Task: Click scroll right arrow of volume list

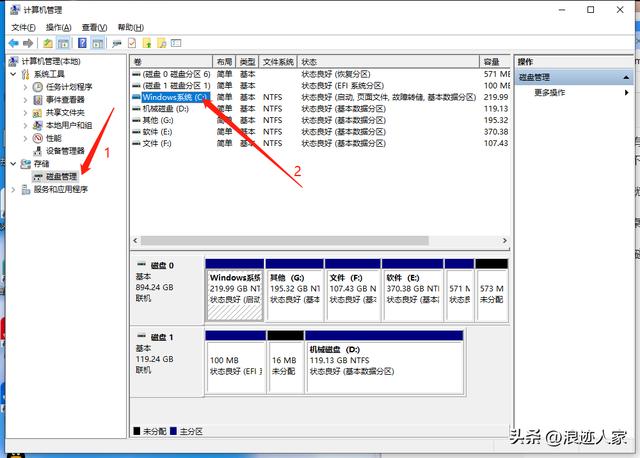Action: (x=504, y=240)
